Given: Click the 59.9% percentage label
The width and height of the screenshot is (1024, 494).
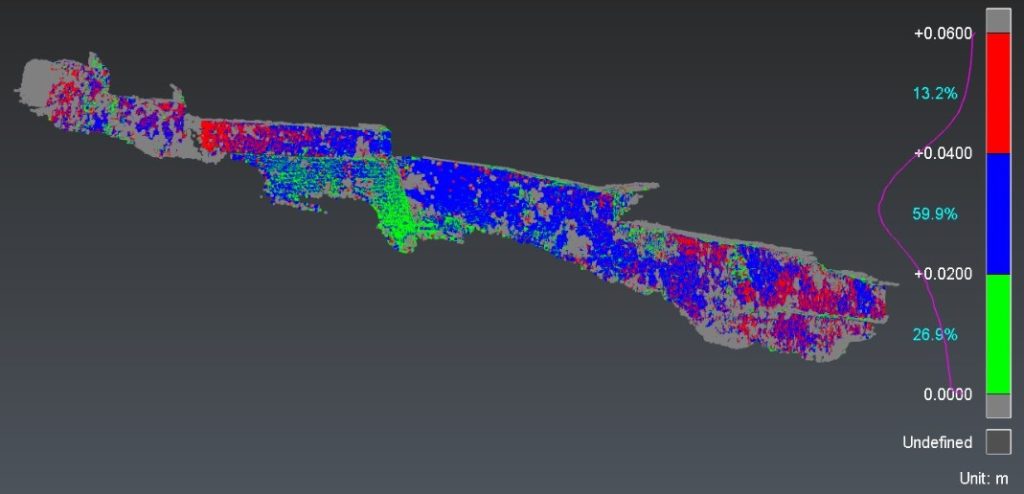Looking at the screenshot, I should (935, 214).
